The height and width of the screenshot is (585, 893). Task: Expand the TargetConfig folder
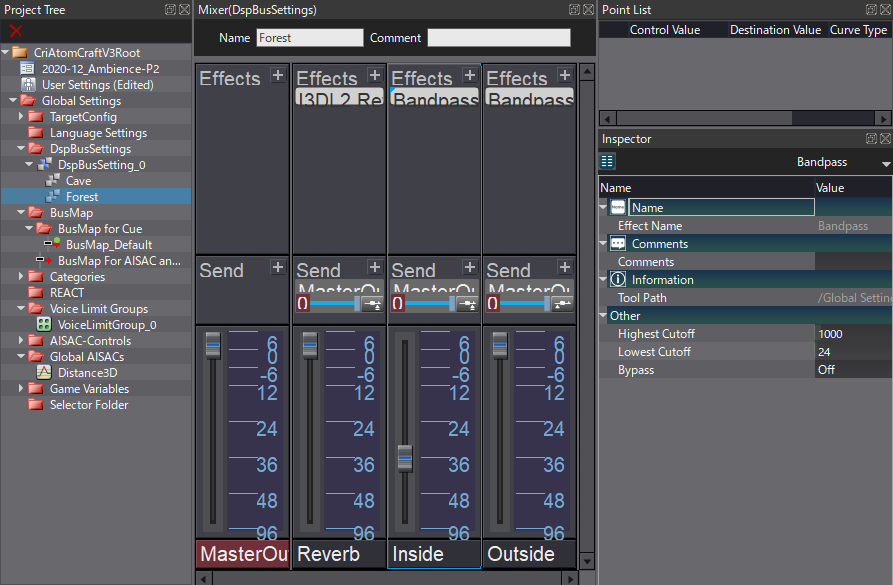21,116
